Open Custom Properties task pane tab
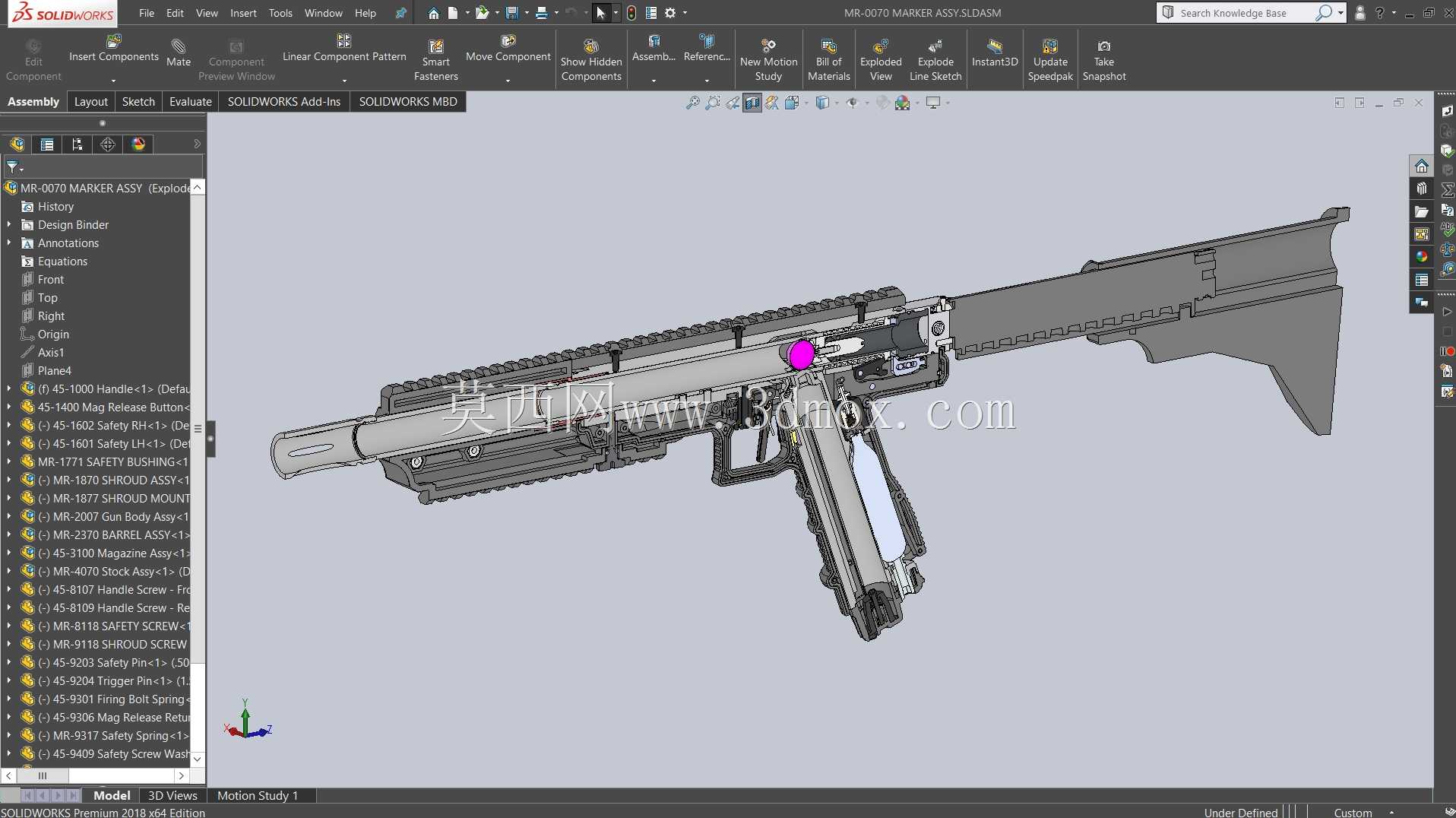The width and height of the screenshot is (1456, 818). click(1421, 280)
